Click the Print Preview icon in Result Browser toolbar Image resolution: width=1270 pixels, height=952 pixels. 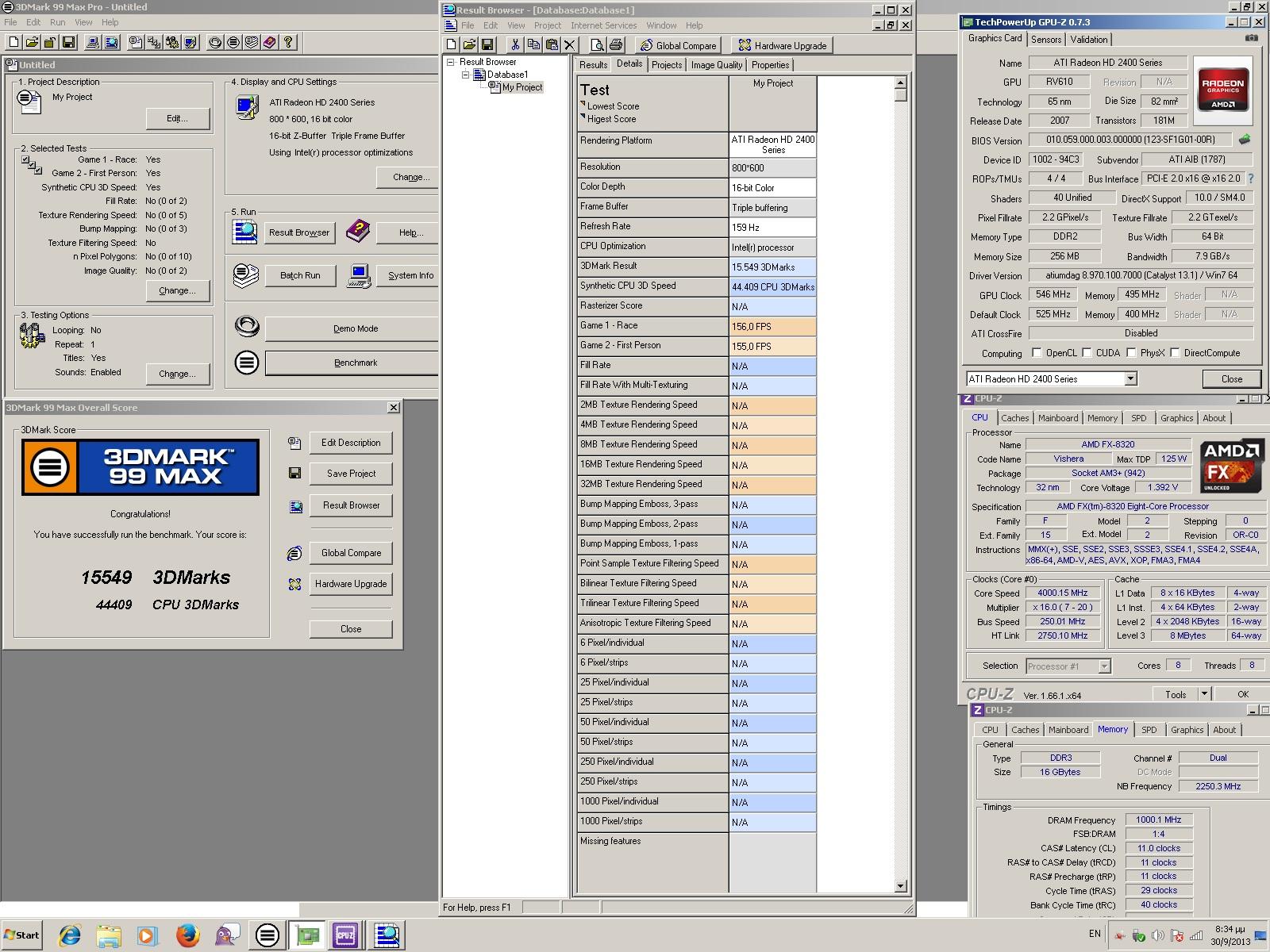coord(598,45)
